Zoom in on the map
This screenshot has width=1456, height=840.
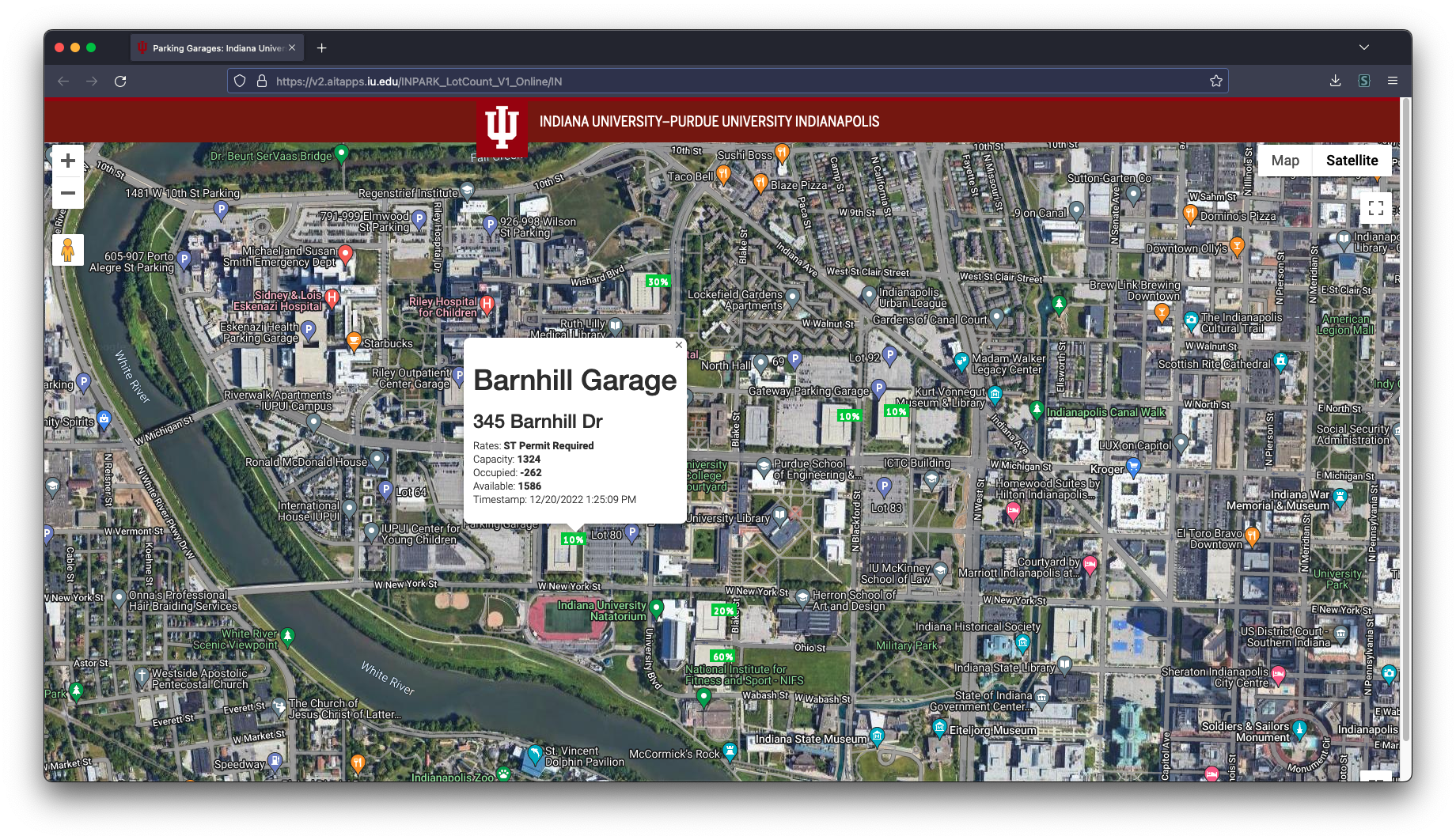pyautogui.click(x=68, y=161)
